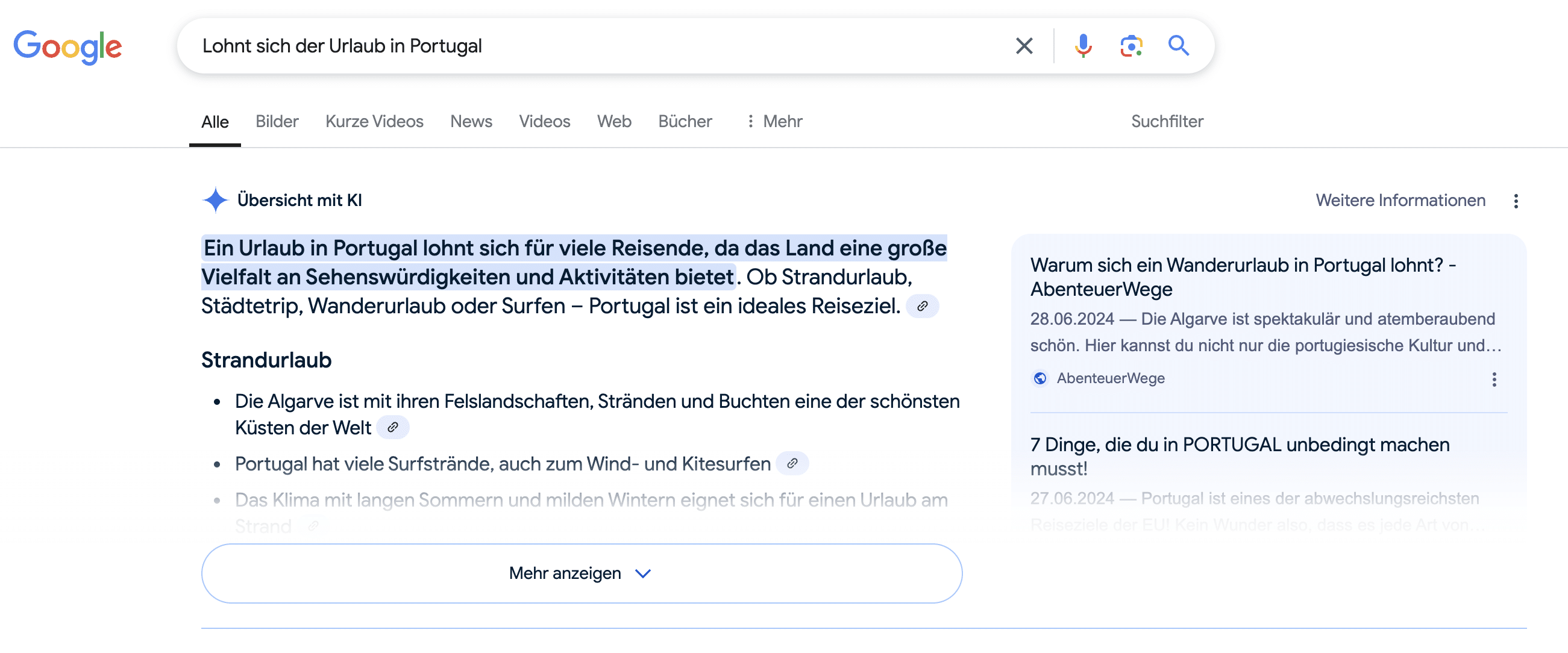This screenshot has height=653, width=1568.
Task: Click the bullet text 'Die Algarve ist mit ihren Felslandschaften'
Action: pos(597,414)
